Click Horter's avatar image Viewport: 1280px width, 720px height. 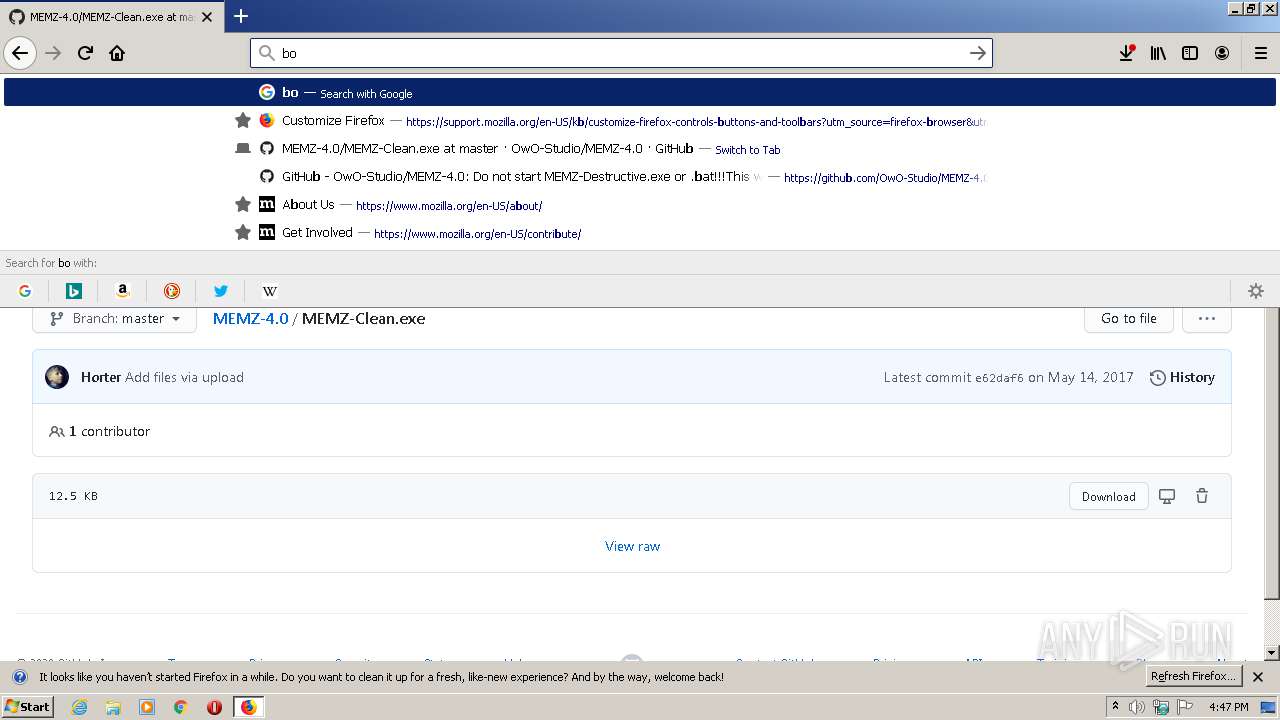[57, 377]
